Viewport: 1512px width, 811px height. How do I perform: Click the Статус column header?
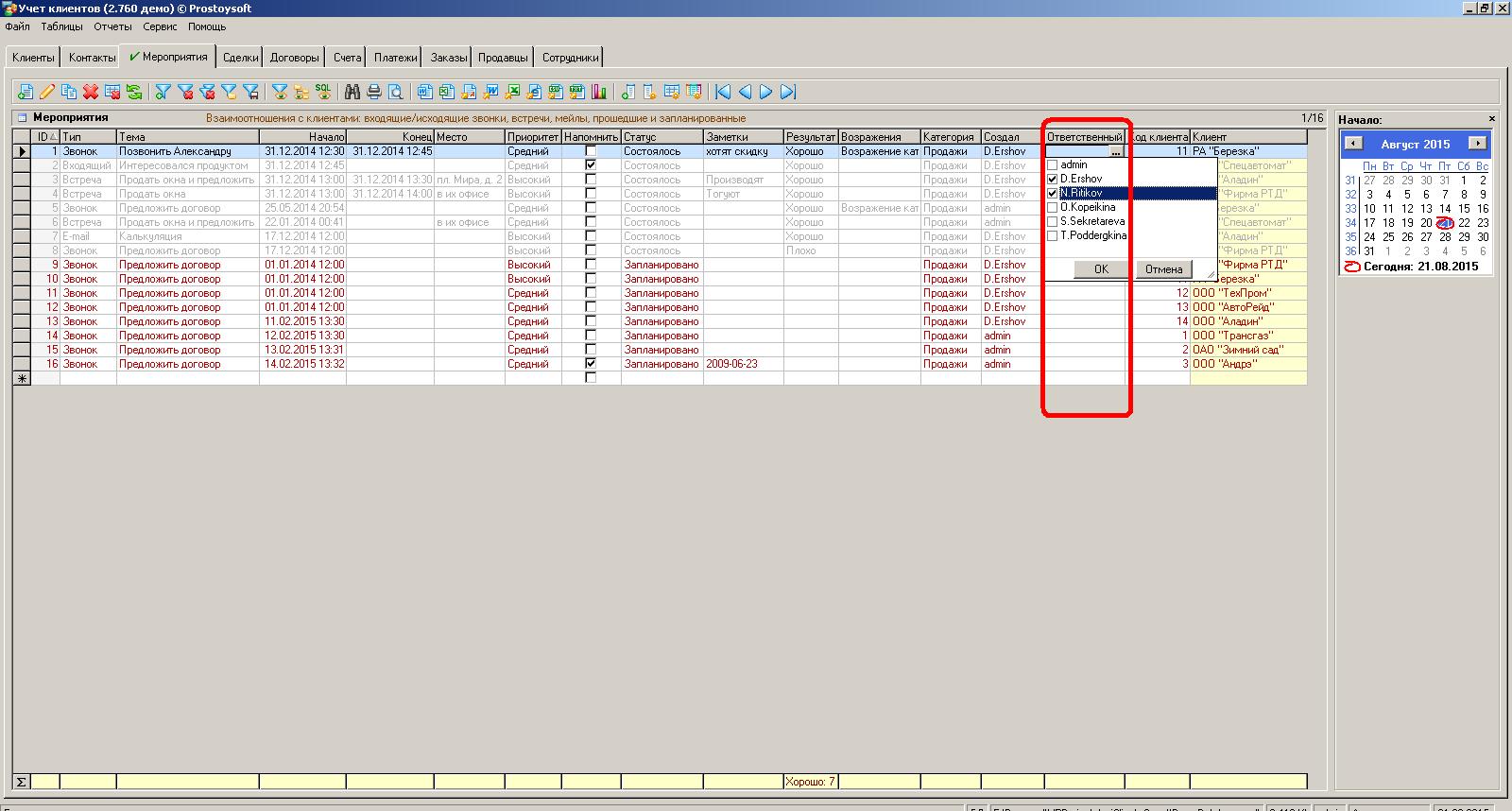tap(661, 137)
